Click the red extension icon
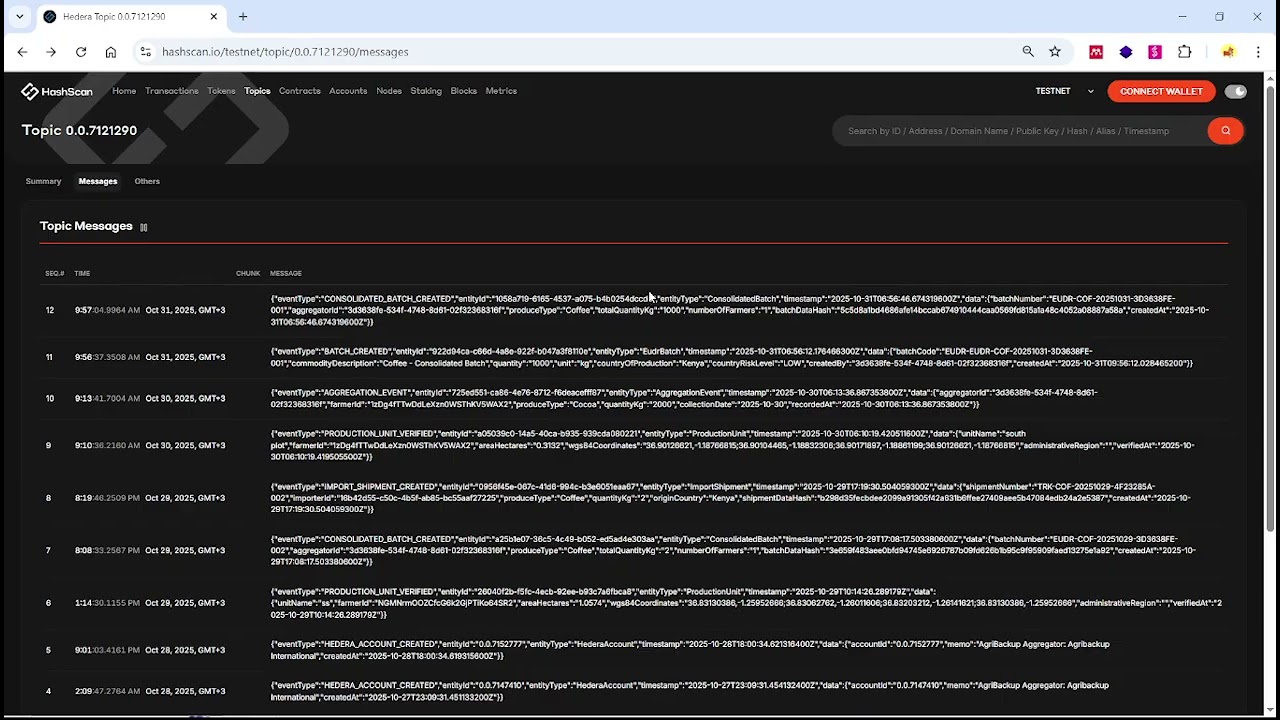The height and width of the screenshot is (720, 1280). tap(1096, 52)
